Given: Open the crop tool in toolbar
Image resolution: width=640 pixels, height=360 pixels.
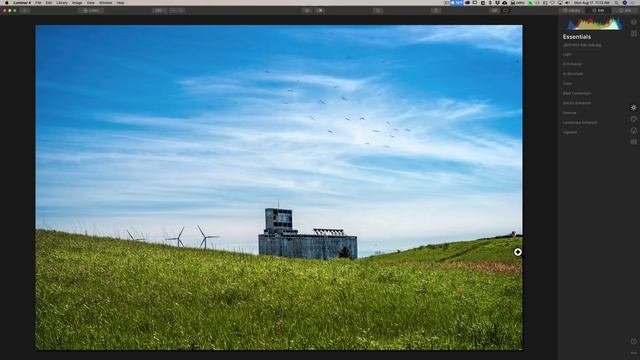Looking at the screenshot, I should (378, 11).
